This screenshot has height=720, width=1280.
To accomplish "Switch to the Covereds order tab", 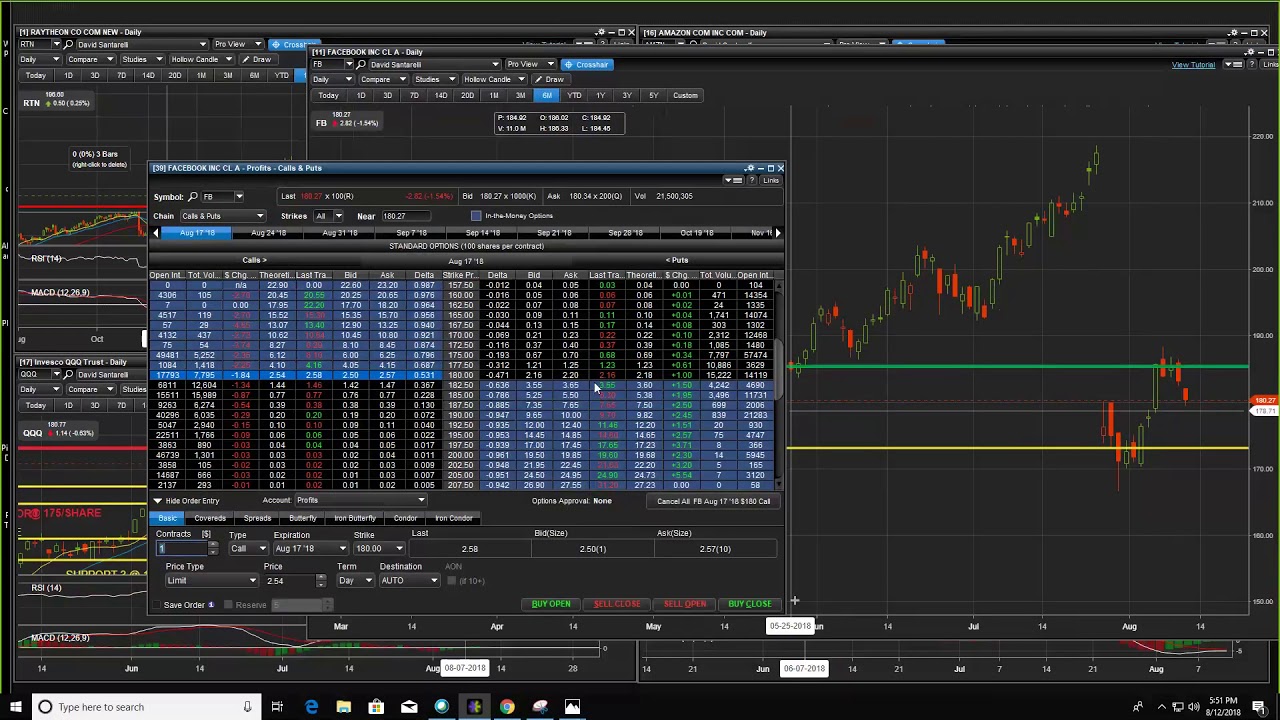I will coord(210,519).
